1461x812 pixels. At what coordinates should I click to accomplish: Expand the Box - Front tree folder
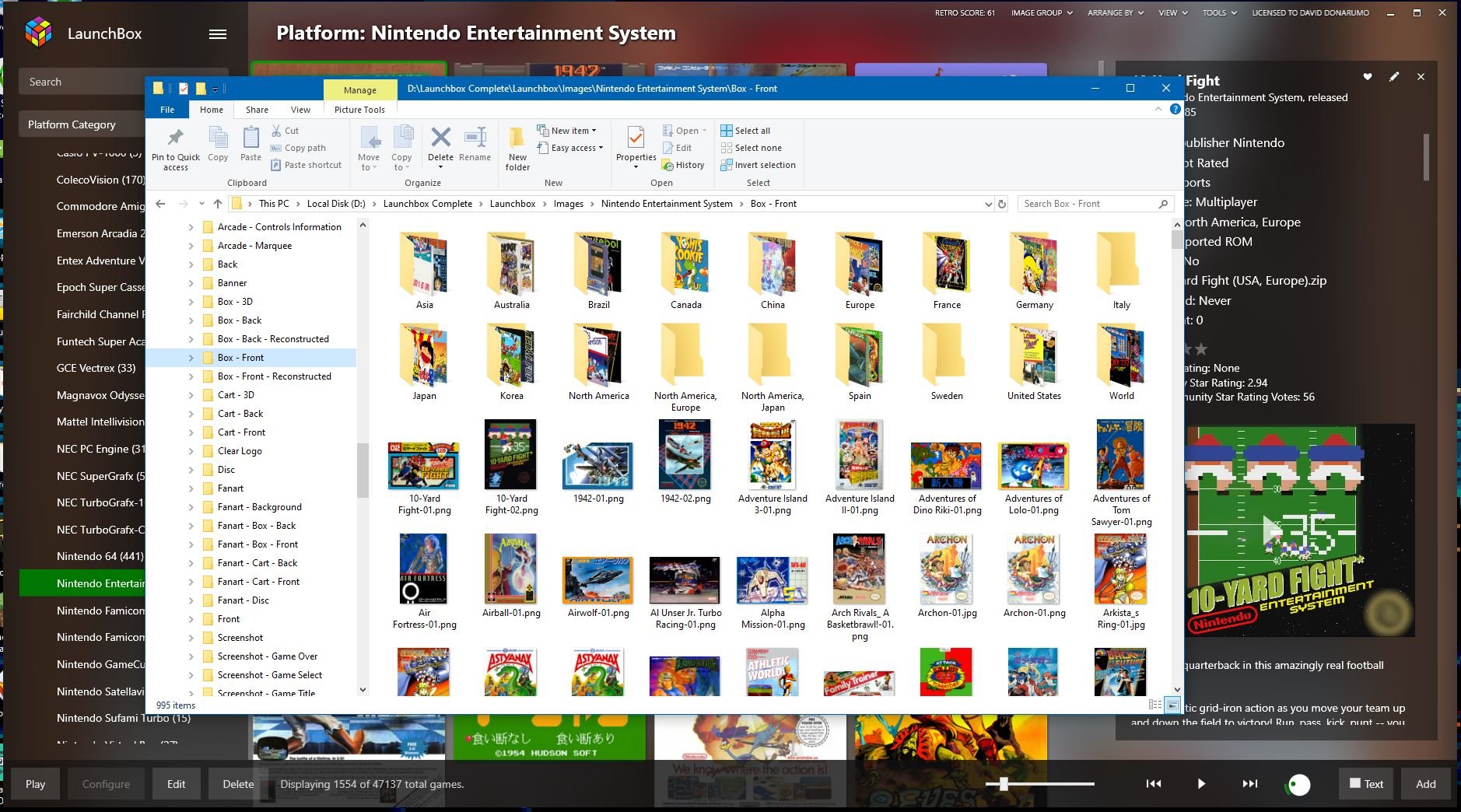coord(191,358)
